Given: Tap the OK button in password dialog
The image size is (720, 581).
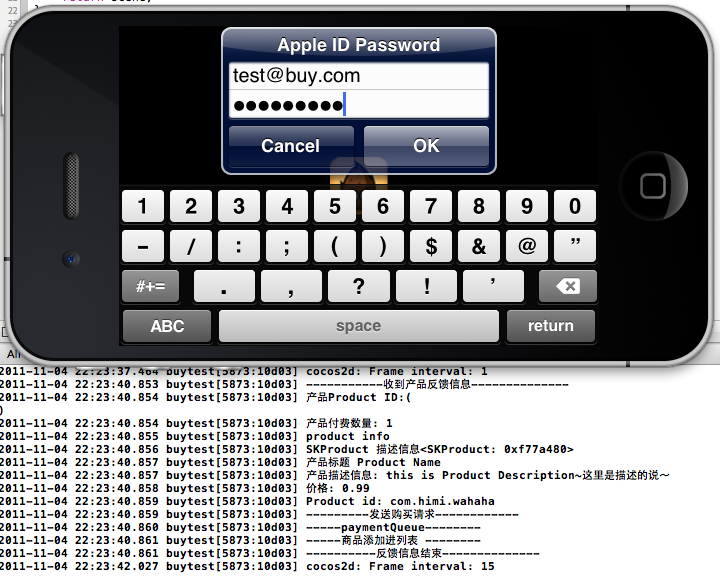Looking at the screenshot, I should tap(426, 146).
